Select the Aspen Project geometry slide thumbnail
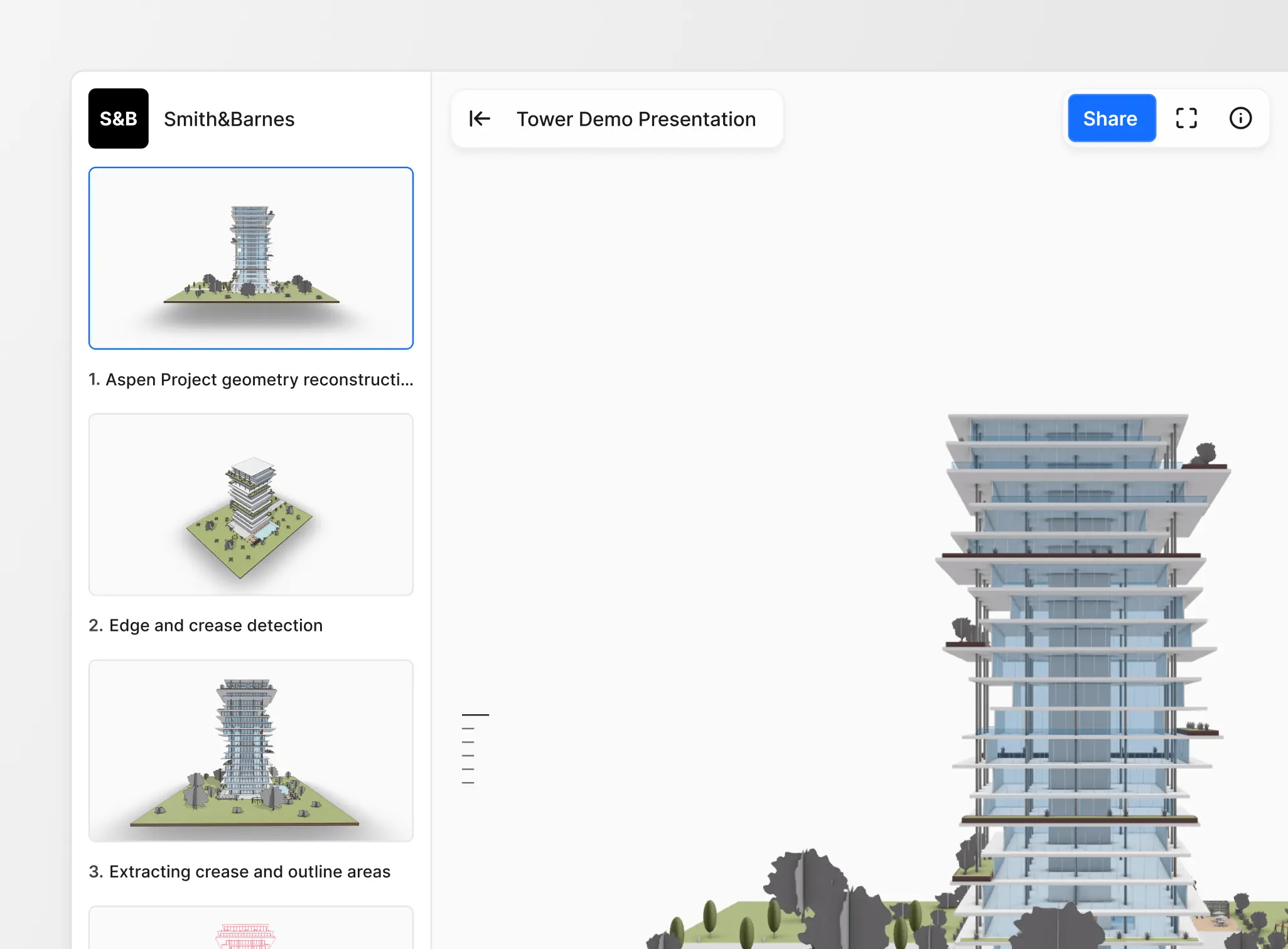Screen dimensions: 1288x949 [x=251, y=258]
